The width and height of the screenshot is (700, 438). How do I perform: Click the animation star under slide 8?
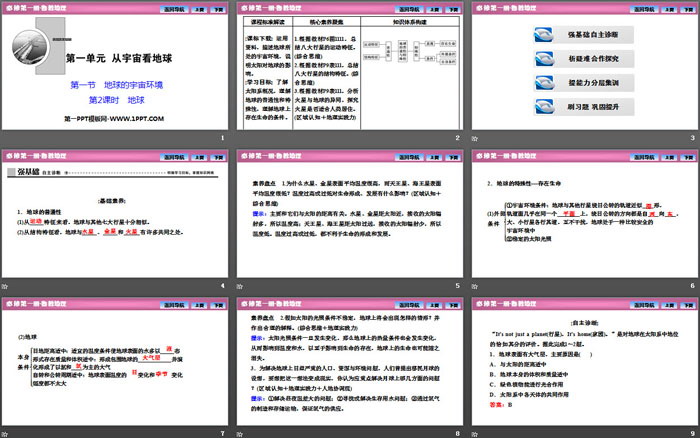(x=240, y=434)
